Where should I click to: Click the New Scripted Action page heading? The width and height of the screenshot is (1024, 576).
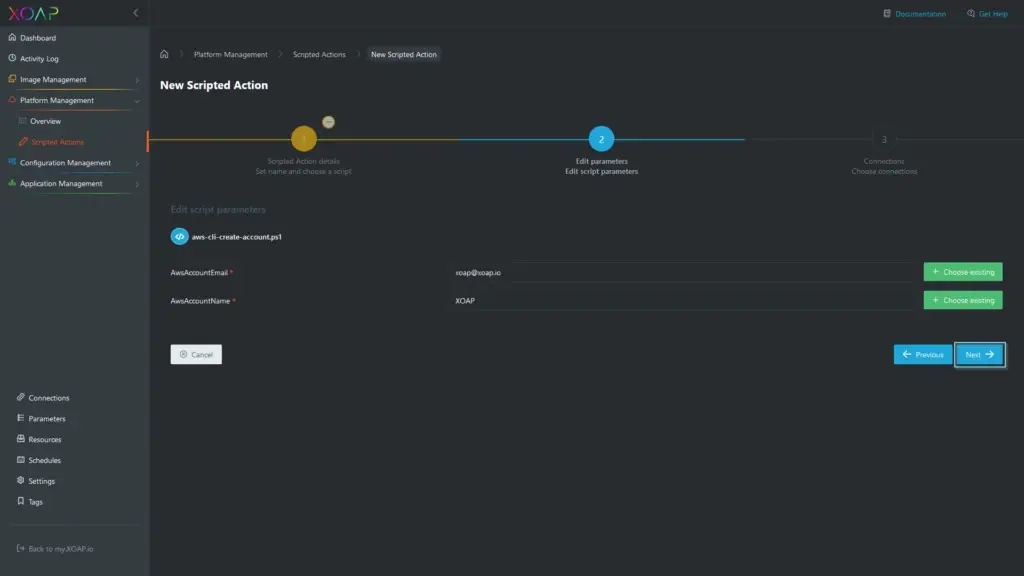pyautogui.click(x=214, y=85)
